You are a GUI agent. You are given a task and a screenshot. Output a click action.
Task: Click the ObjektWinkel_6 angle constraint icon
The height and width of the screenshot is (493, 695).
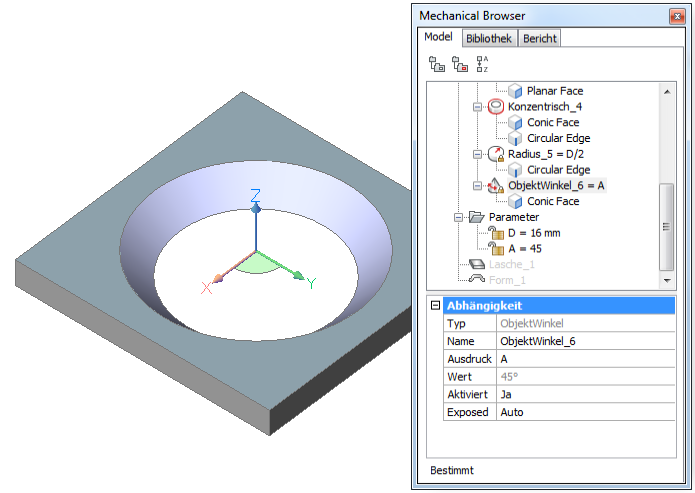[x=496, y=186]
